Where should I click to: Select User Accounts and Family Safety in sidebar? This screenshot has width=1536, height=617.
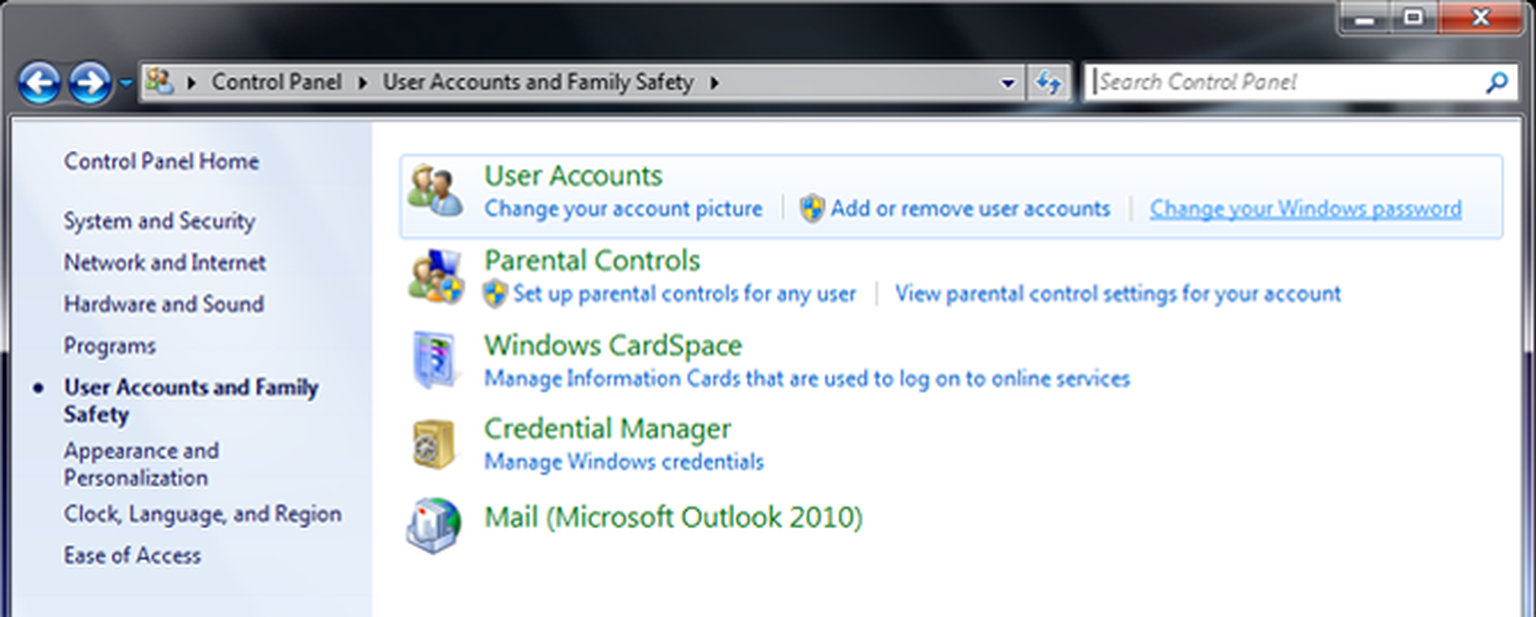(x=191, y=401)
